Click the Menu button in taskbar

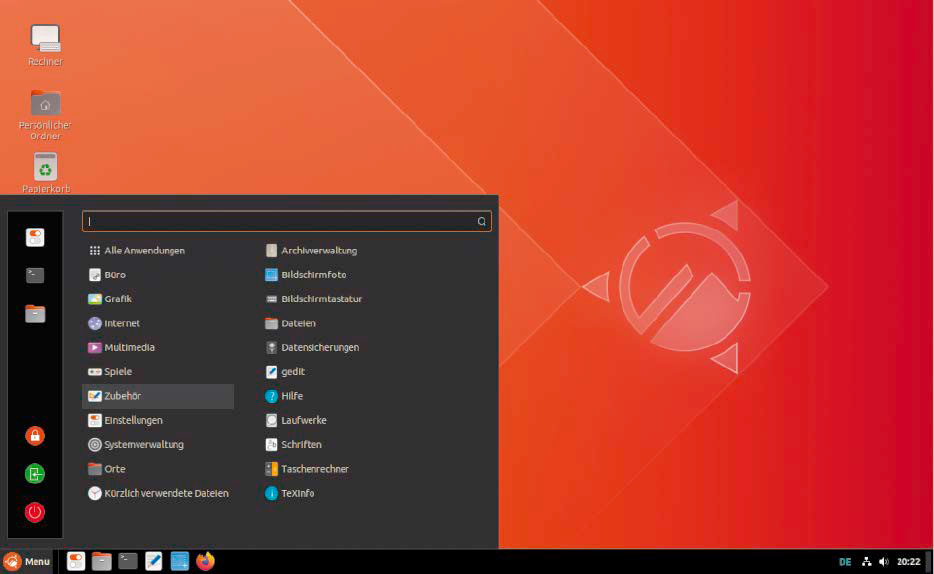pyautogui.click(x=27, y=561)
